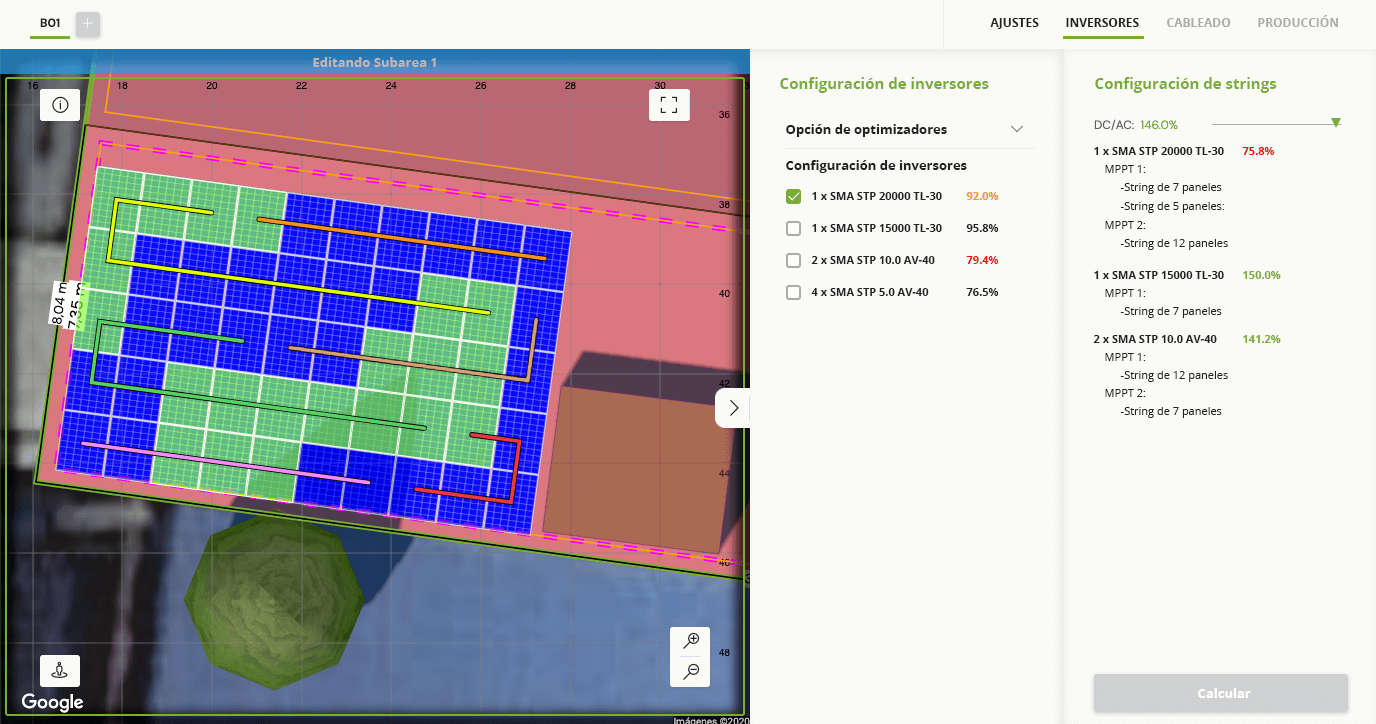Viewport: 1376px width, 724px height.
Task: Select 4 x SMA STP 5.0 AV-40 checkbox
Action: click(x=794, y=293)
